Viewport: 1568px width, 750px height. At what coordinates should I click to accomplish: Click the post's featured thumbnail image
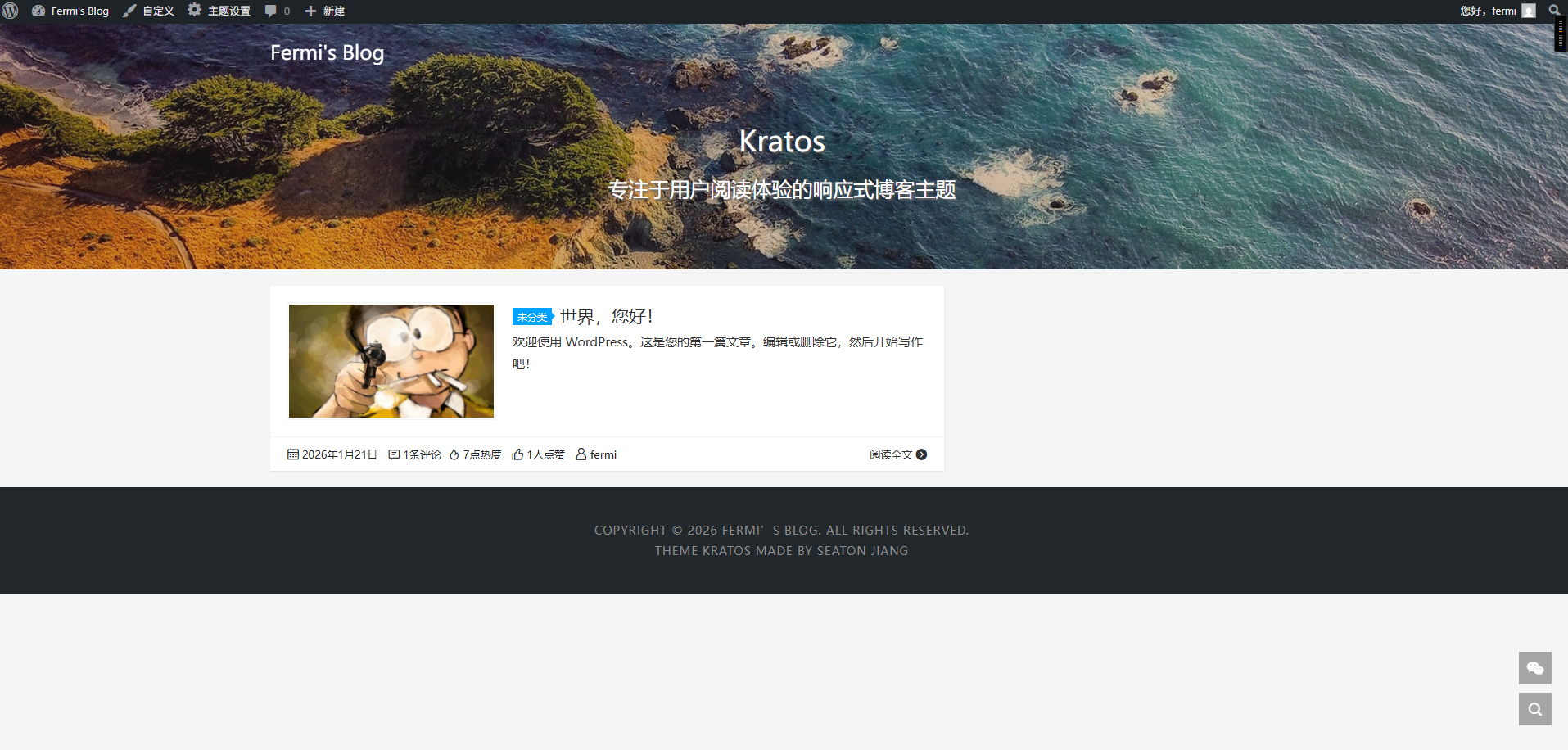391,361
